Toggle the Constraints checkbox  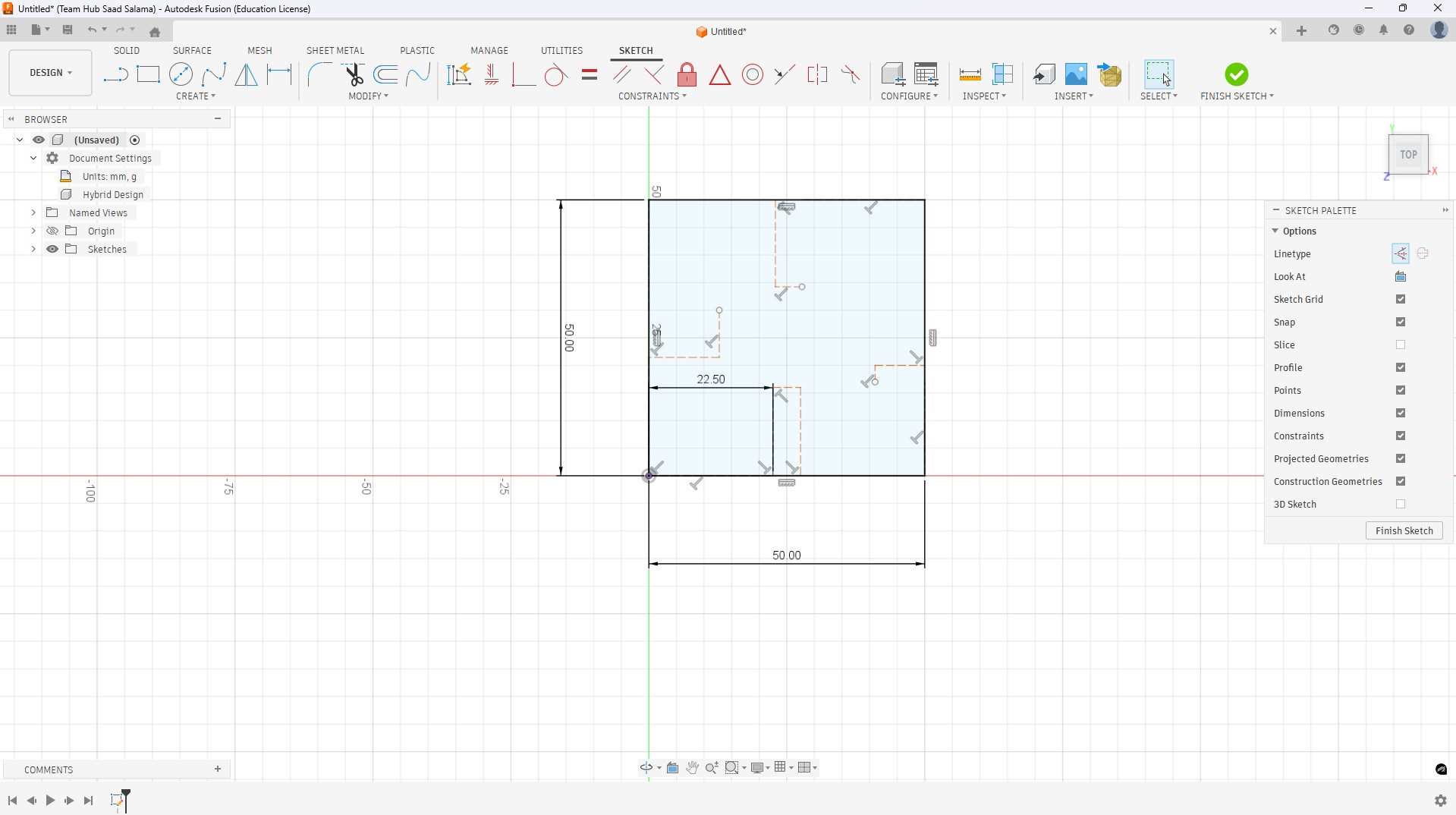[x=1401, y=436]
